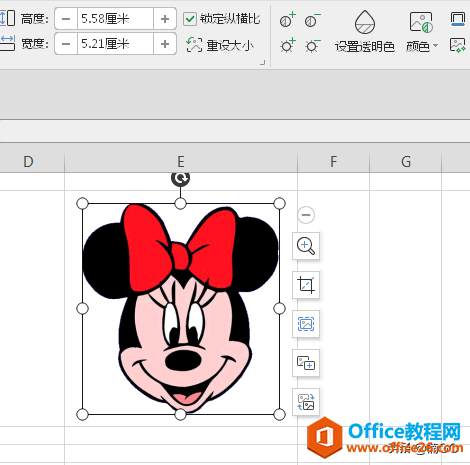Increase the image width value
The image size is (470, 465).
click(x=165, y=44)
